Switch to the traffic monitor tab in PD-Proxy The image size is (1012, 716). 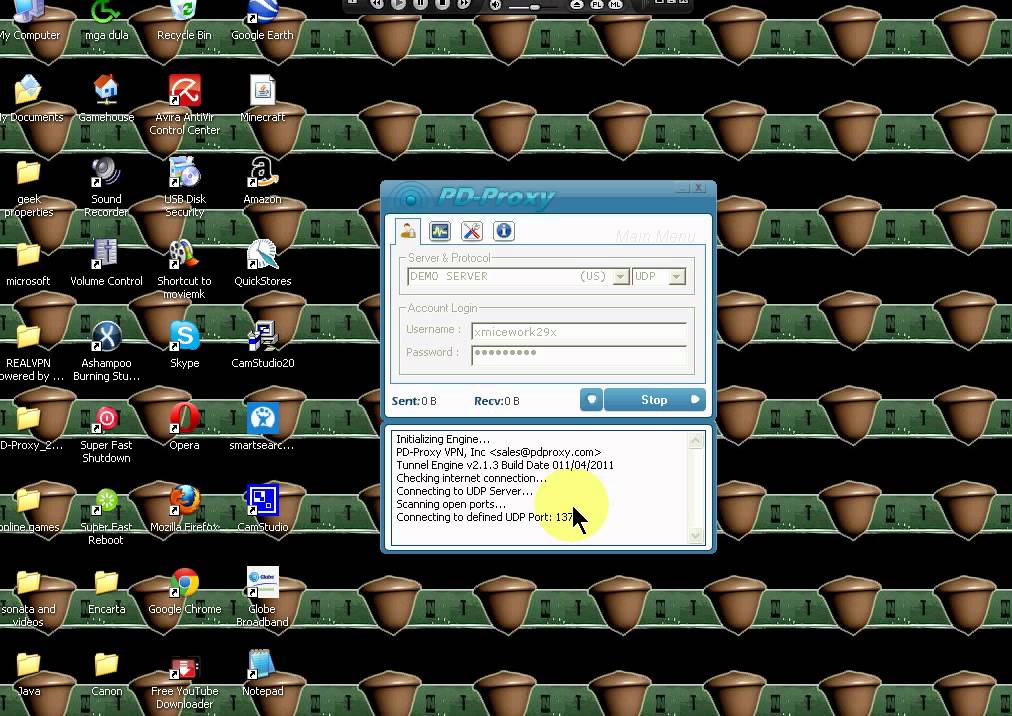[x=440, y=230]
